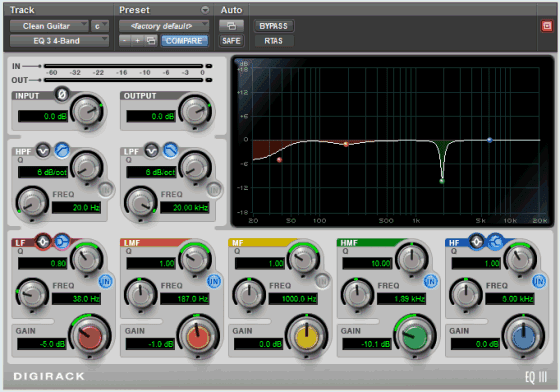The image size is (560, 392).
Task: Click the LF Q 0.80 field
Action: tap(43, 263)
